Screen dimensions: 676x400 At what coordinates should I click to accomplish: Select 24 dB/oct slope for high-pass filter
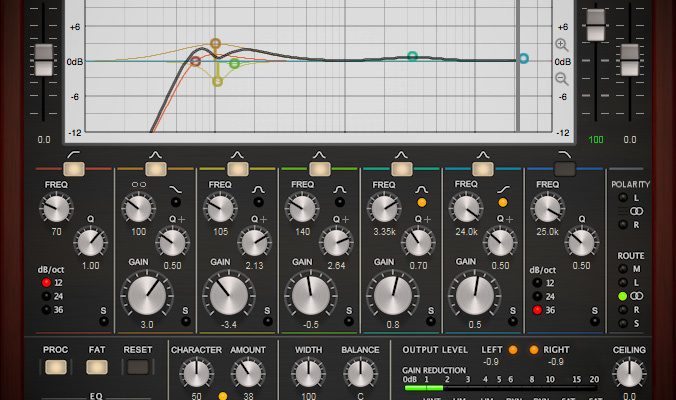pos(46,296)
